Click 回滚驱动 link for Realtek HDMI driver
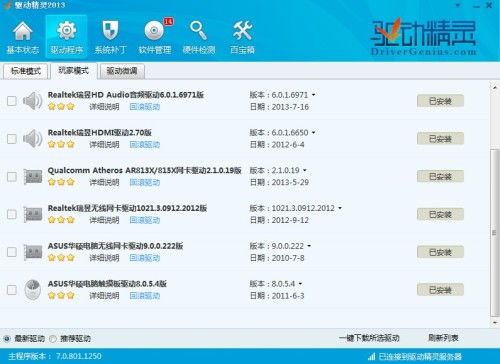Screen dimensions: 500x364 145,145
